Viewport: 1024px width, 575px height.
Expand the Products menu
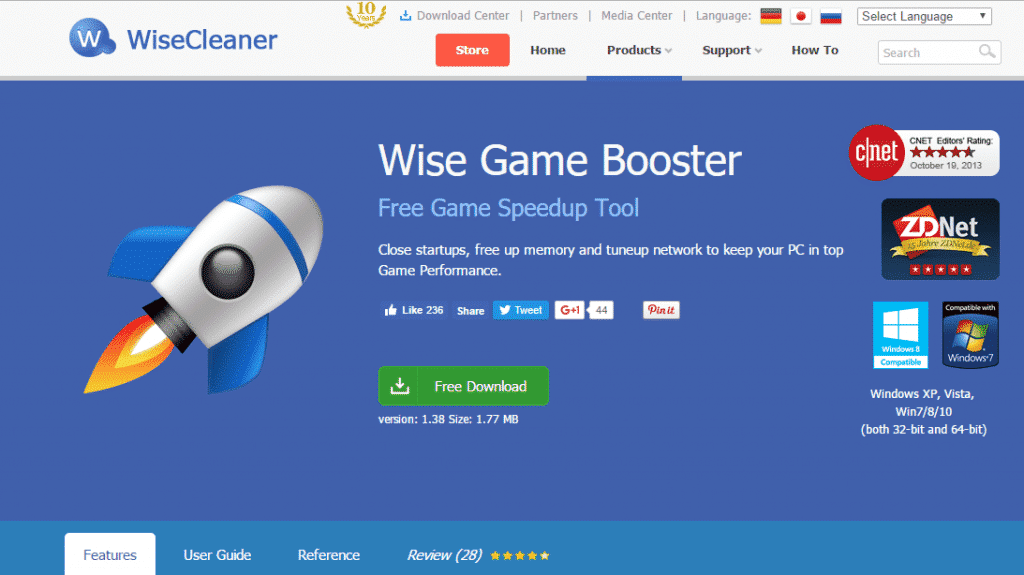tap(639, 50)
